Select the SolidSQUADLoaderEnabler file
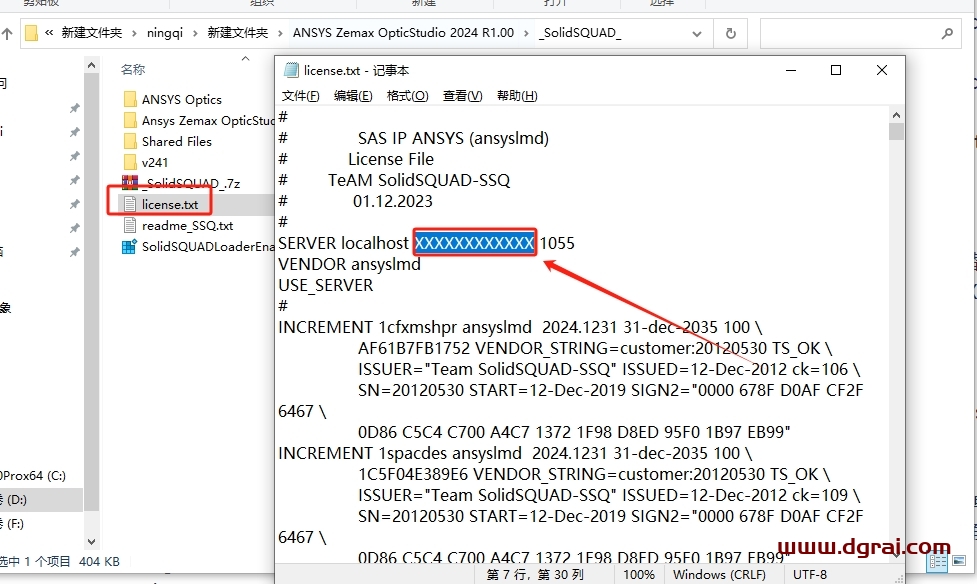The width and height of the screenshot is (977, 584). click(199, 247)
